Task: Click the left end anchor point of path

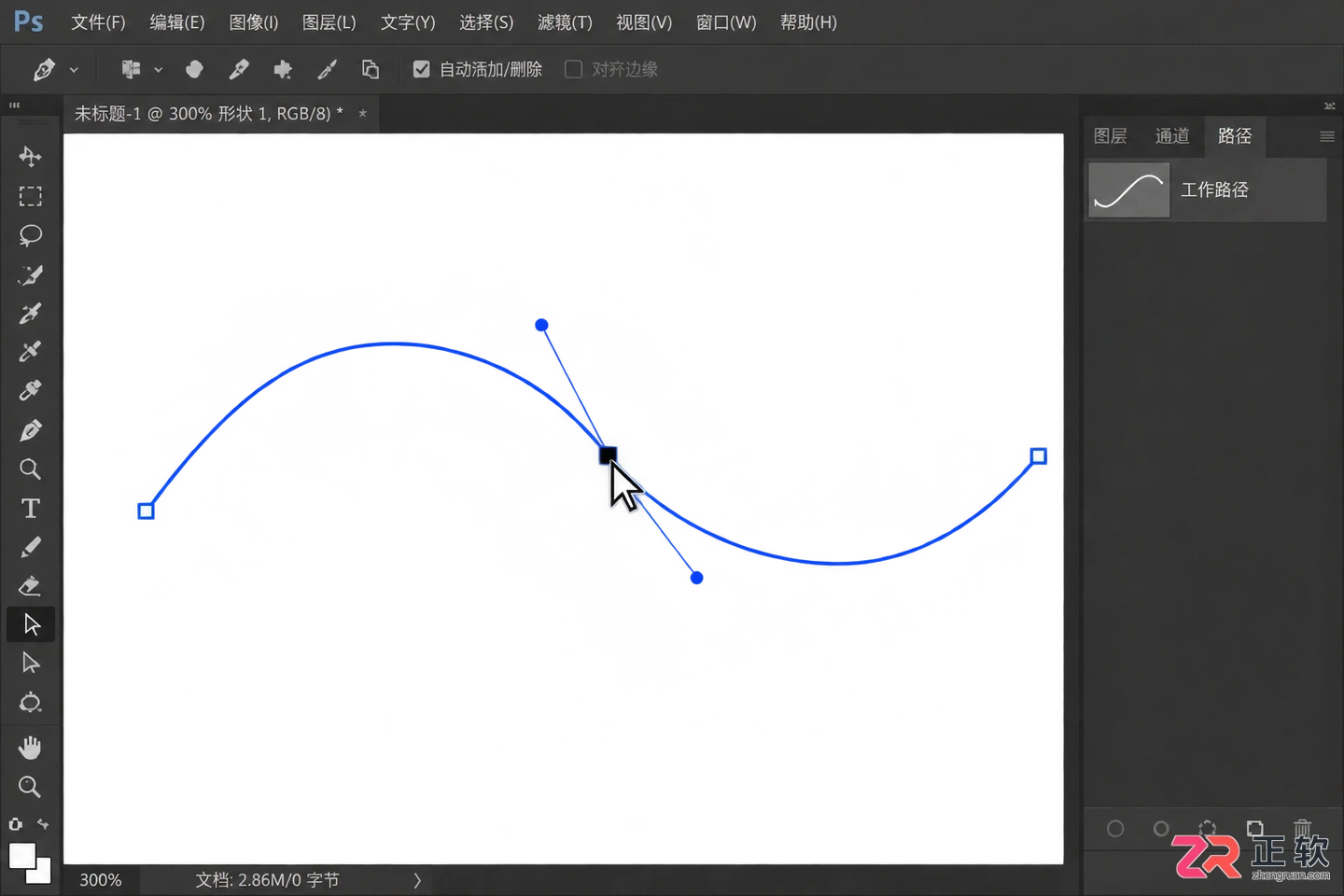Action: click(146, 511)
